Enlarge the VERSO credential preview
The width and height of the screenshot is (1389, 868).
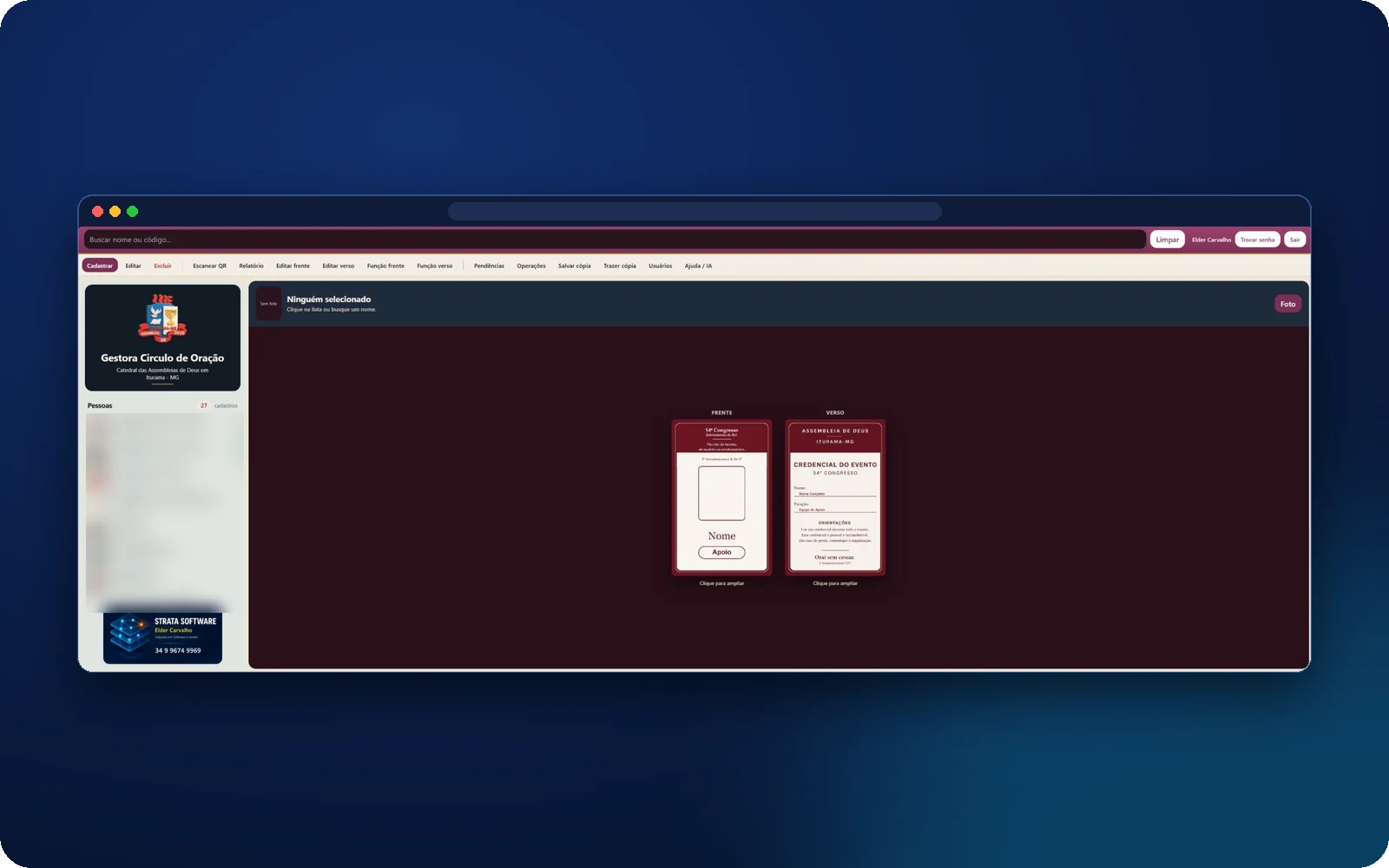point(835,497)
